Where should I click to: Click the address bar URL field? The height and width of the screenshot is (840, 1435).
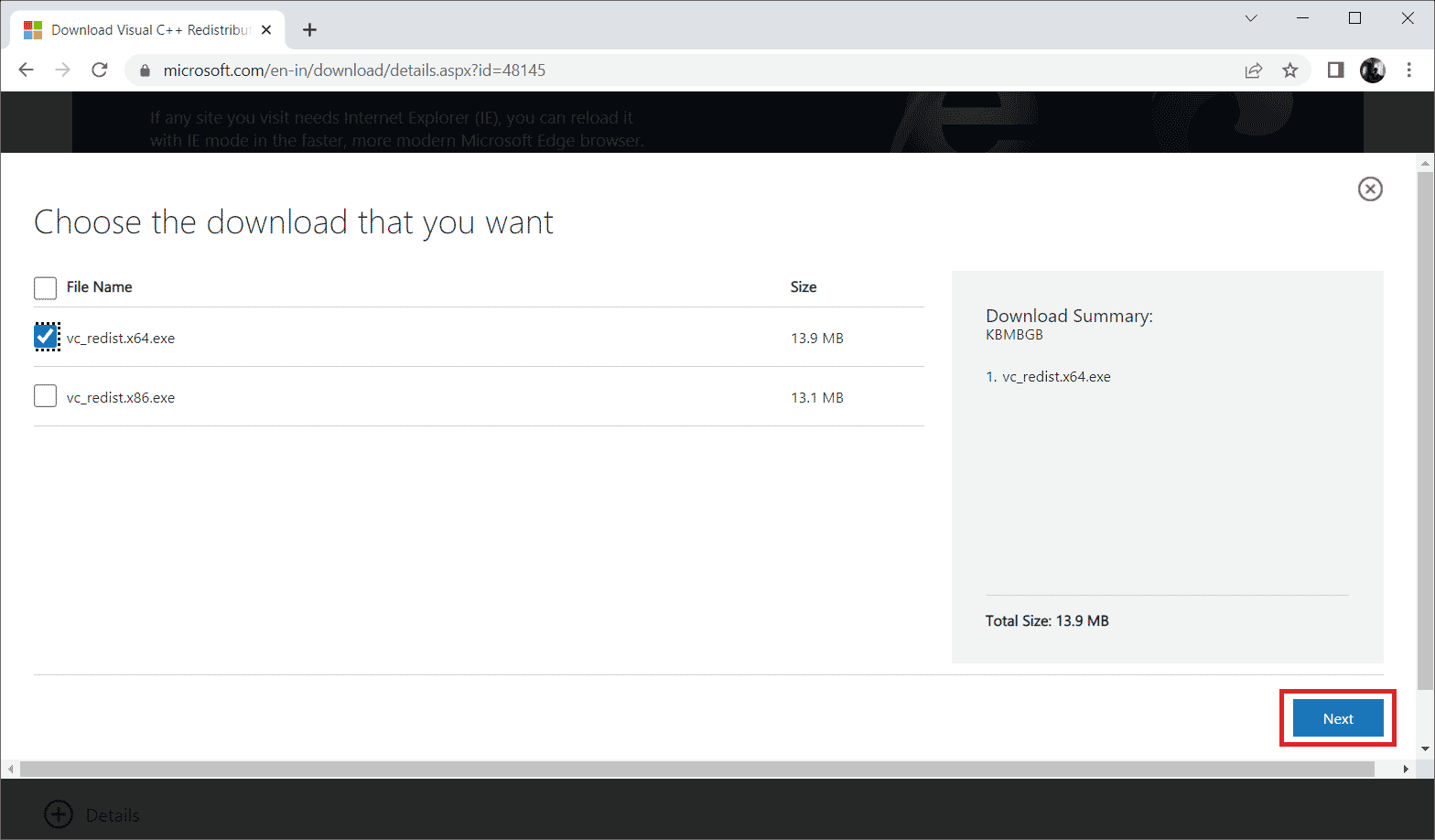tap(641, 70)
